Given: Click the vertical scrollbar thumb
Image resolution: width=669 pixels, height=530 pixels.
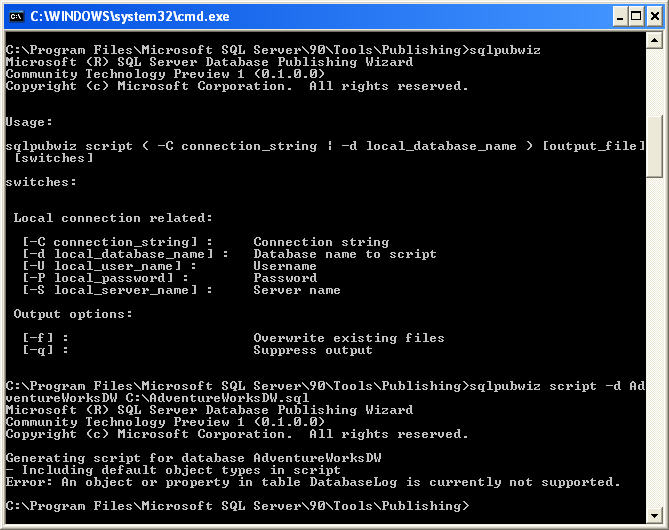Looking at the screenshot, I should tap(655, 145).
